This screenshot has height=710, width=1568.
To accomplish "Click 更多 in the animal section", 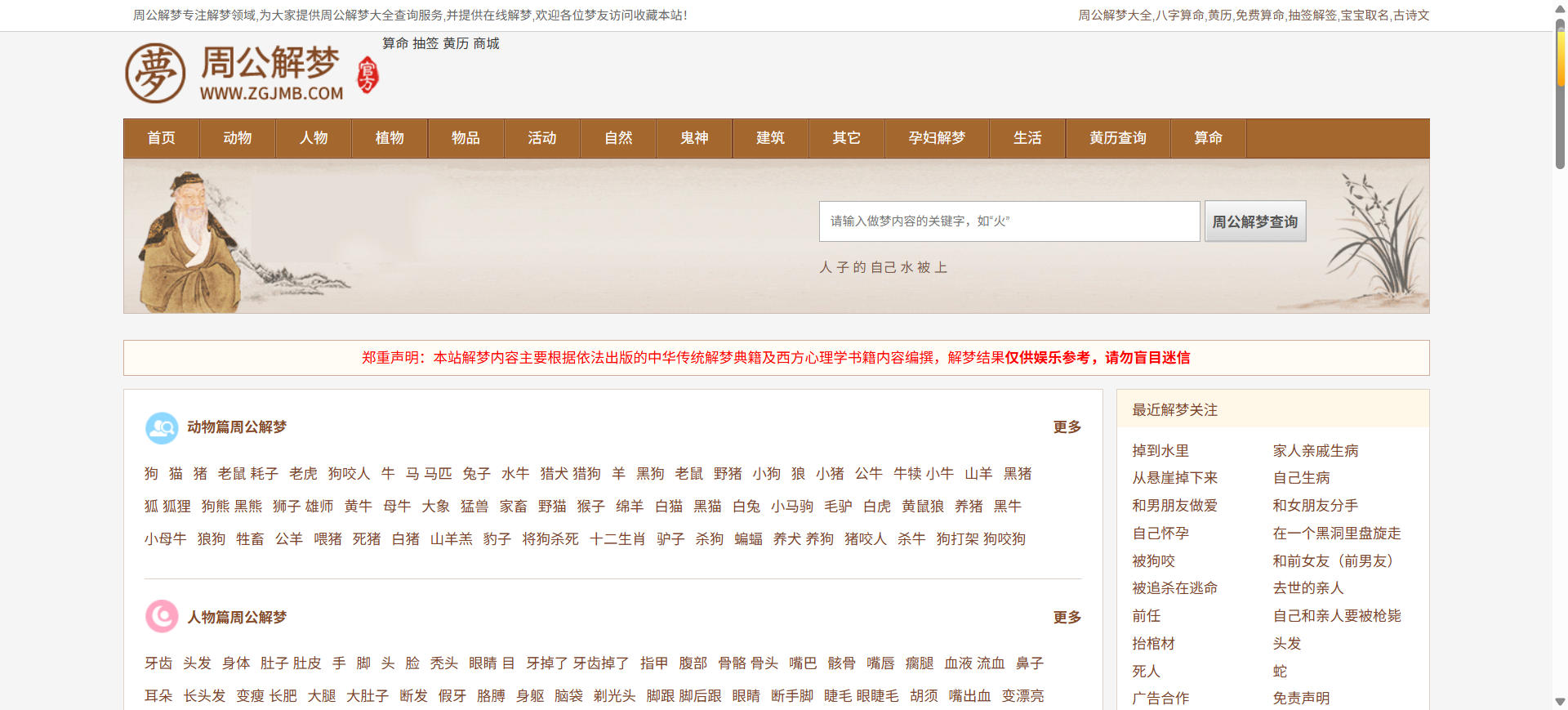I will pos(1067,427).
